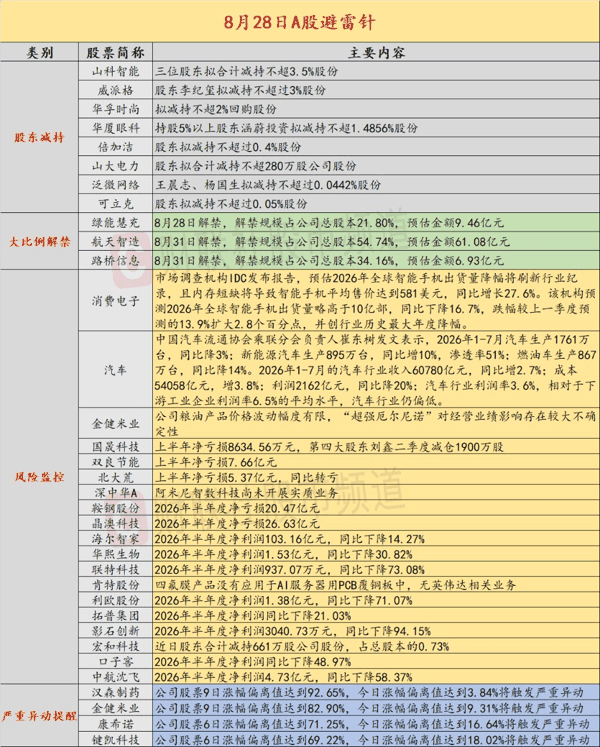Click '股东拟减持不超过0.05%股份'
The width and height of the screenshot is (600, 747).
pyautogui.click(x=231, y=204)
